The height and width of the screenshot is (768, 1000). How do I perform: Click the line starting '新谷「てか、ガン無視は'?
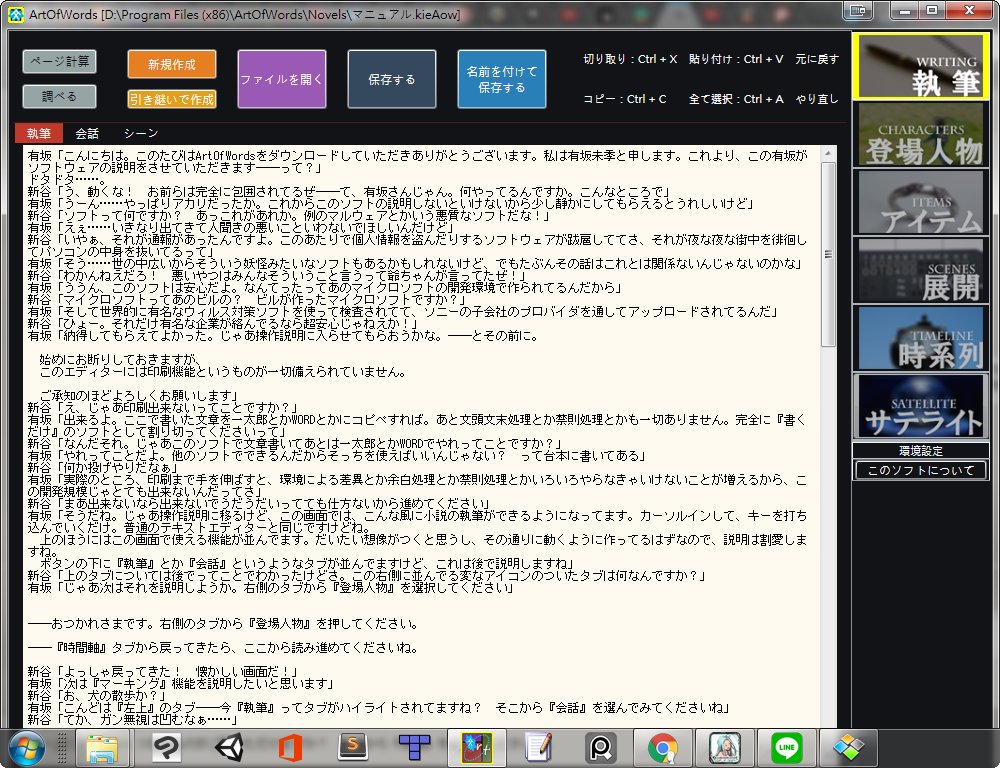point(133,720)
